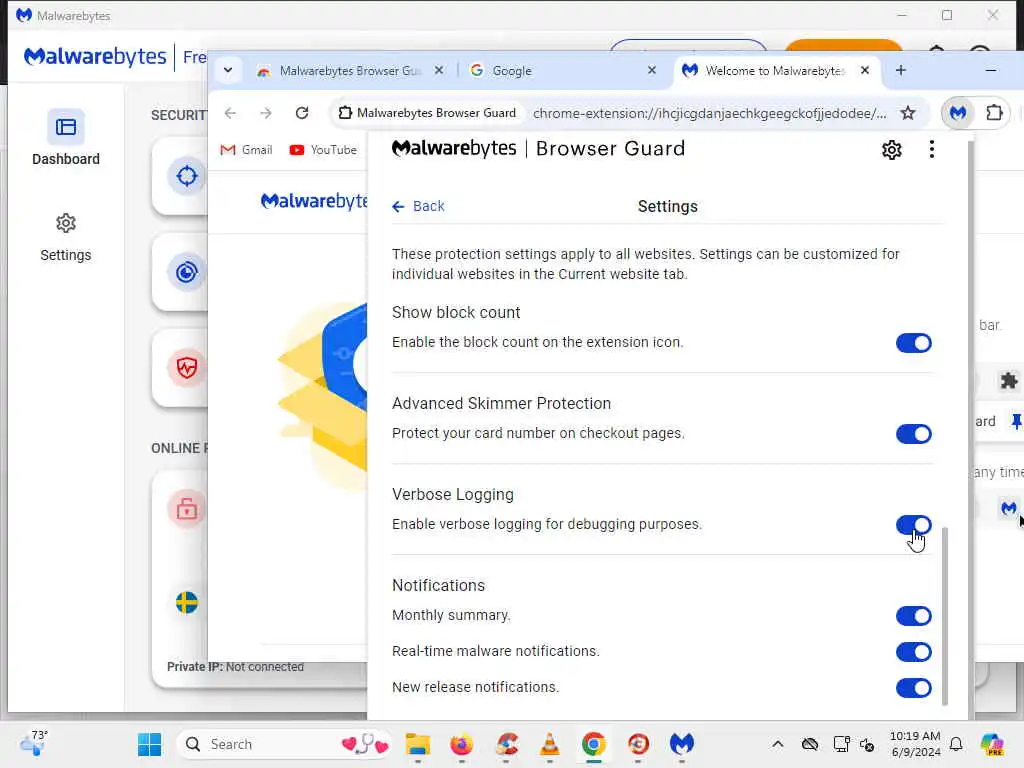
Task: Click the scanner crosshair icon in Malwarebytes window
Action: (x=187, y=176)
